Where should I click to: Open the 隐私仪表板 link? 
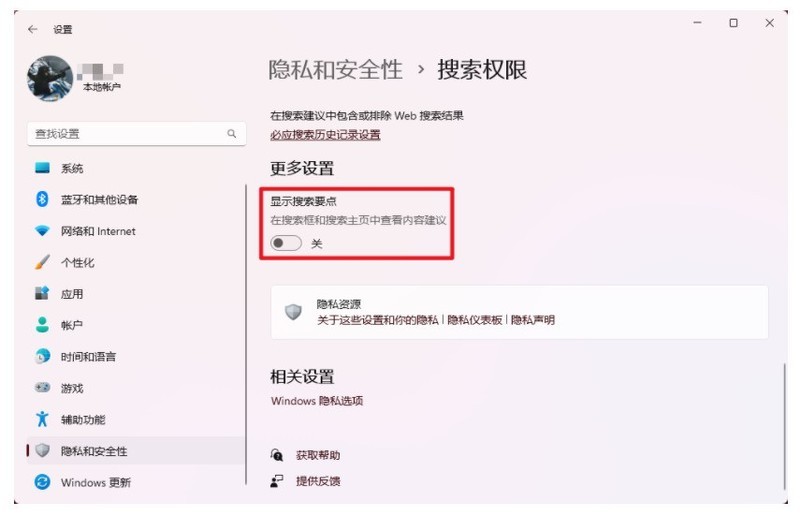(x=474, y=320)
